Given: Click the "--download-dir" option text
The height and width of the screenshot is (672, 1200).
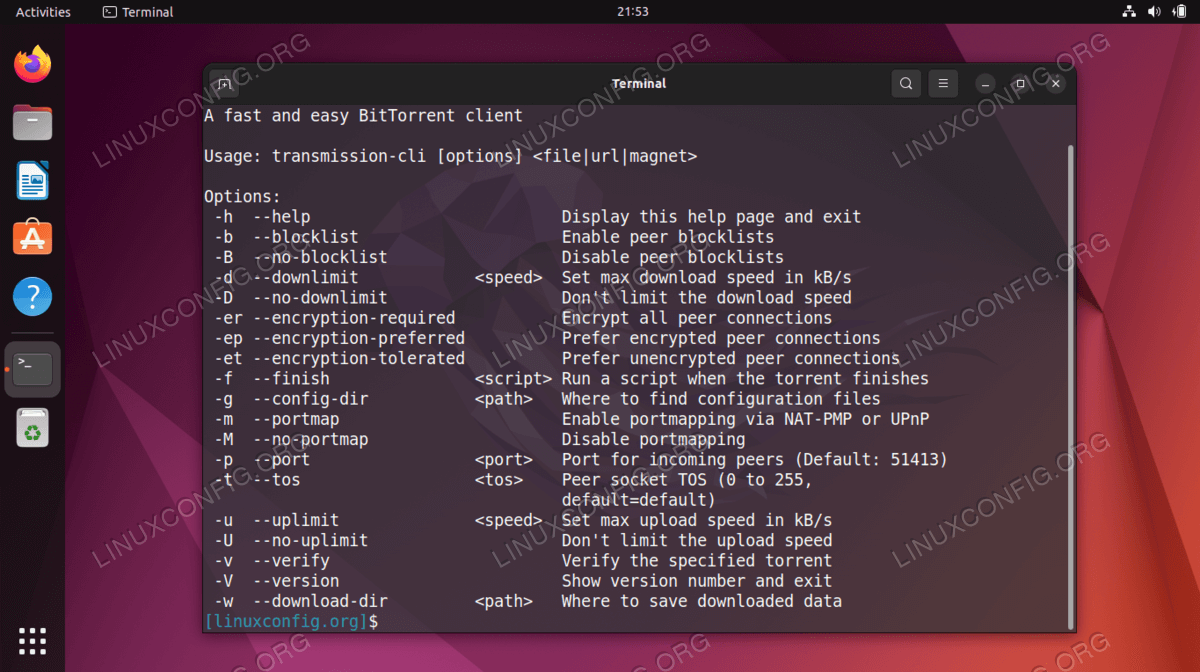Looking at the screenshot, I should (x=320, y=601).
